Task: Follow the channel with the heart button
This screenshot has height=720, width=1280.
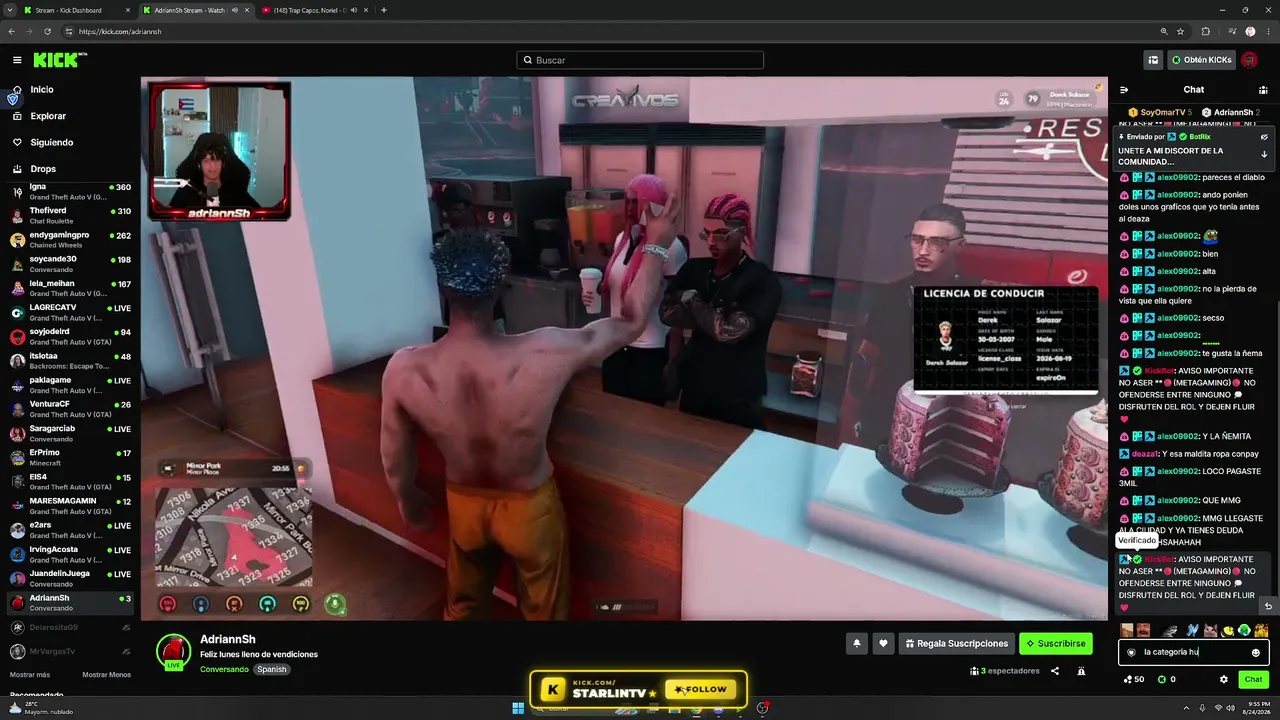Action: [x=883, y=644]
